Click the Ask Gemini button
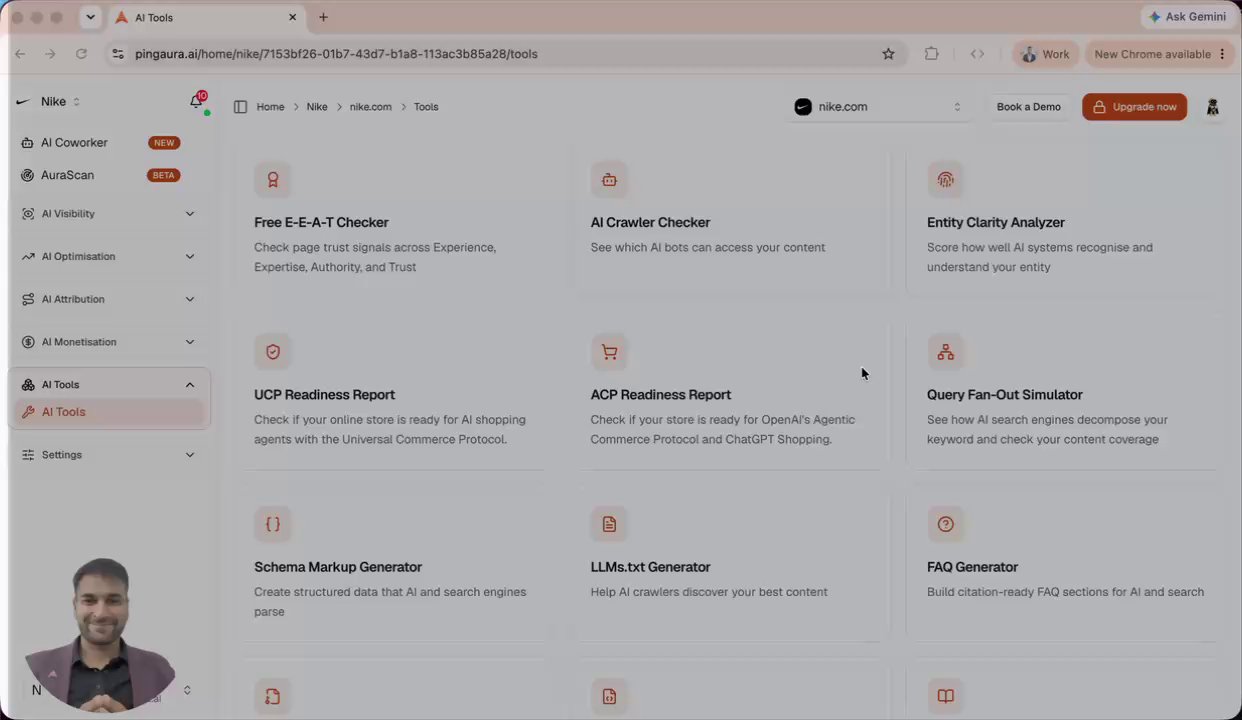Screen dimensions: 1242x720 click(1187, 17)
